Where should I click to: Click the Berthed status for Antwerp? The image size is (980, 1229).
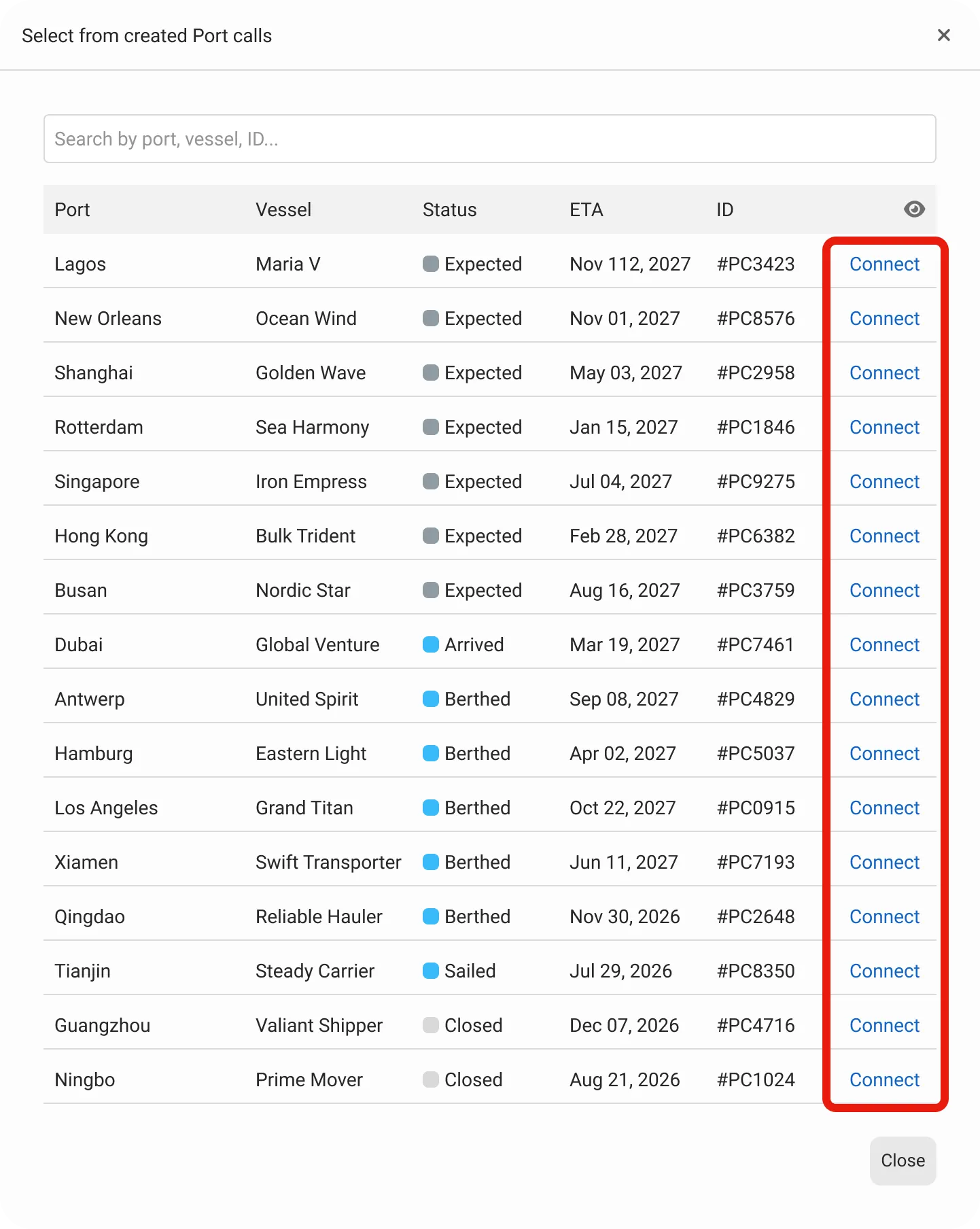(x=466, y=699)
